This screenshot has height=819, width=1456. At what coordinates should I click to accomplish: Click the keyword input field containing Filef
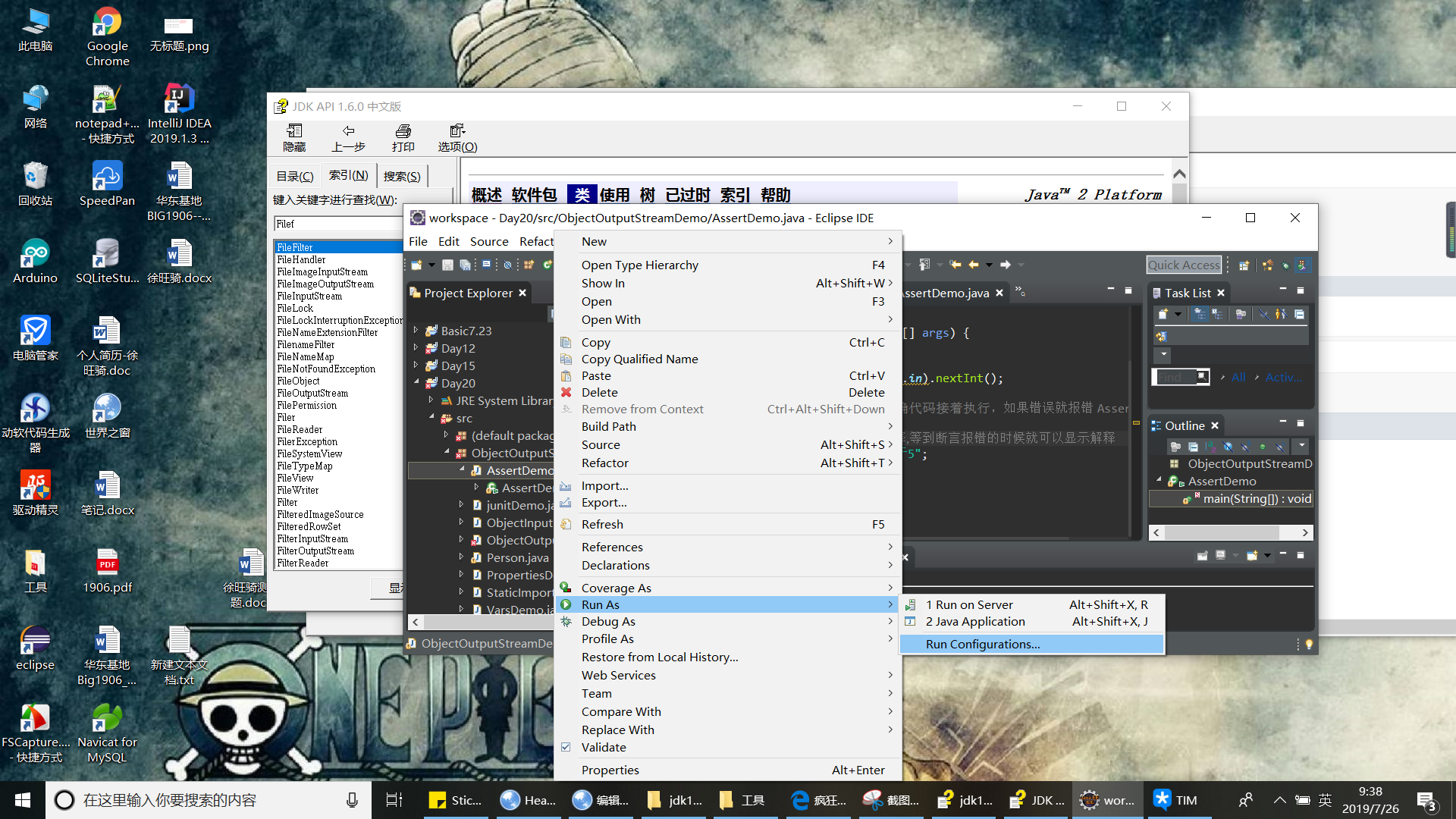click(x=337, y=224)
